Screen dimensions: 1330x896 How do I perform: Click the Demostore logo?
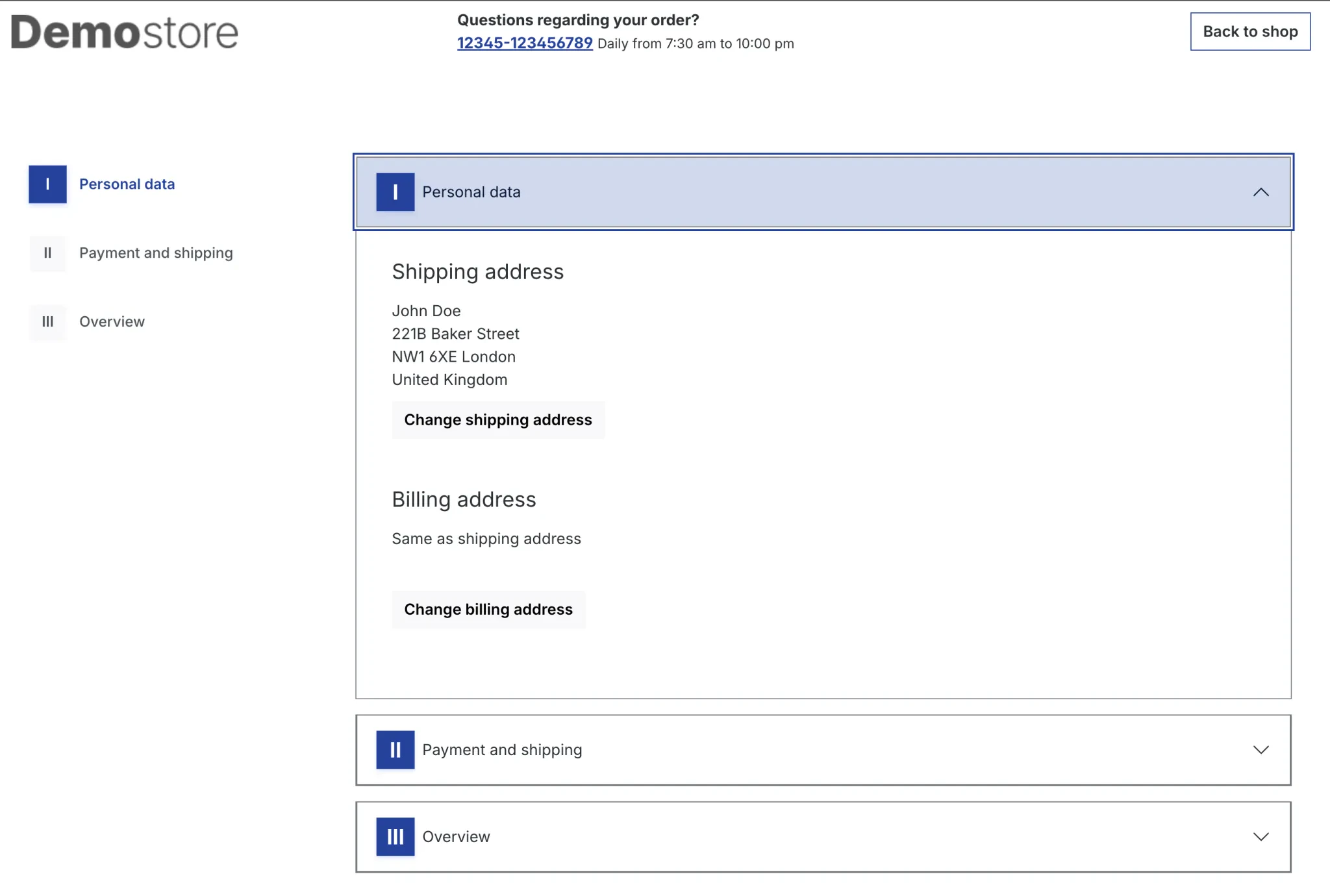click(x=125, y=32)
